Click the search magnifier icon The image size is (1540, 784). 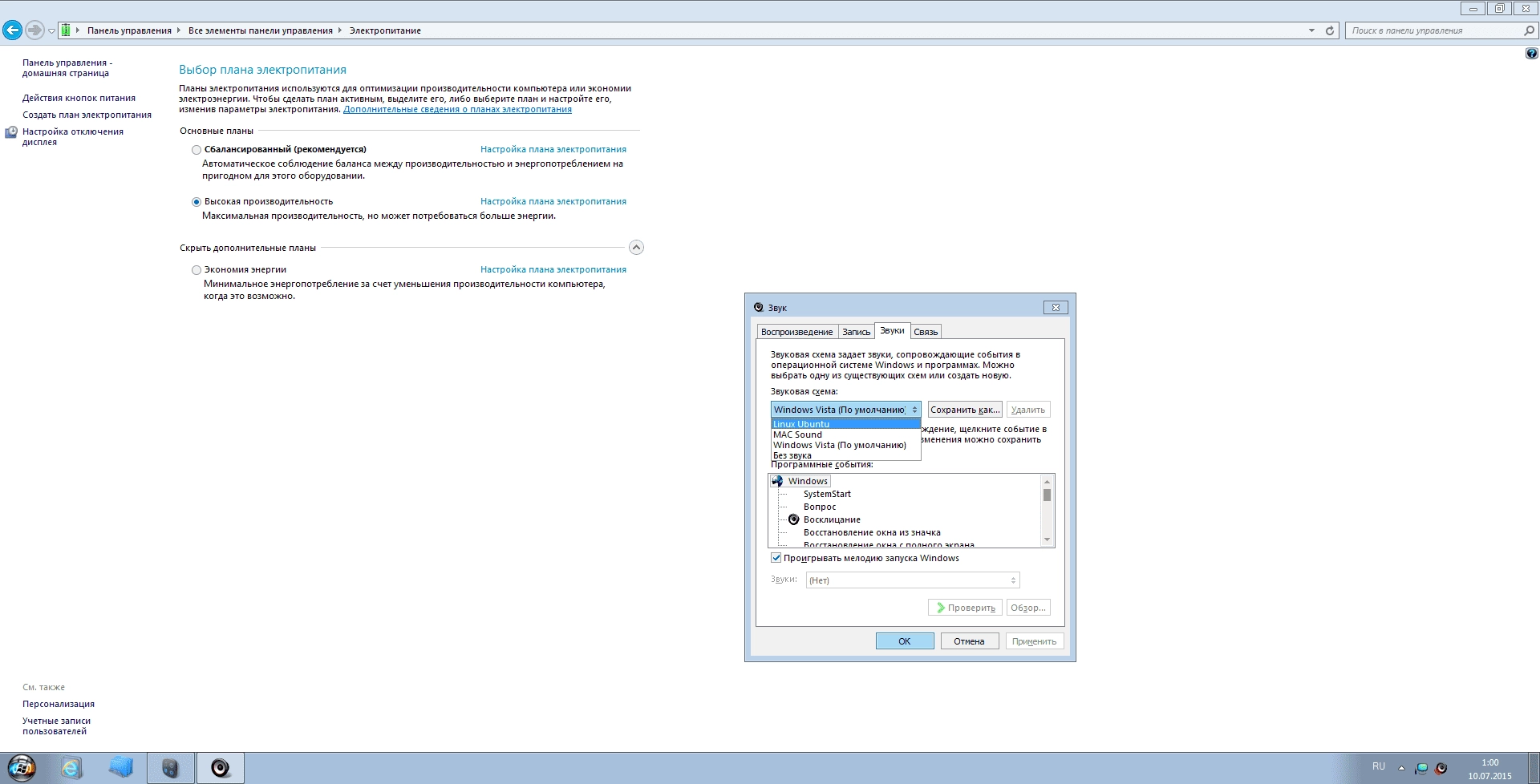tap(1529, 30)
